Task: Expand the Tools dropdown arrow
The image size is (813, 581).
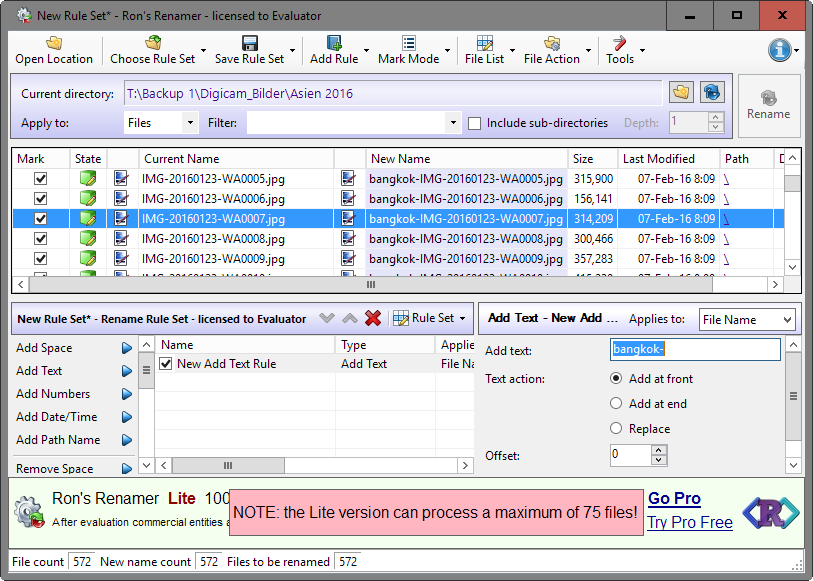Action: pyautogui.click(x=642, y=50)
